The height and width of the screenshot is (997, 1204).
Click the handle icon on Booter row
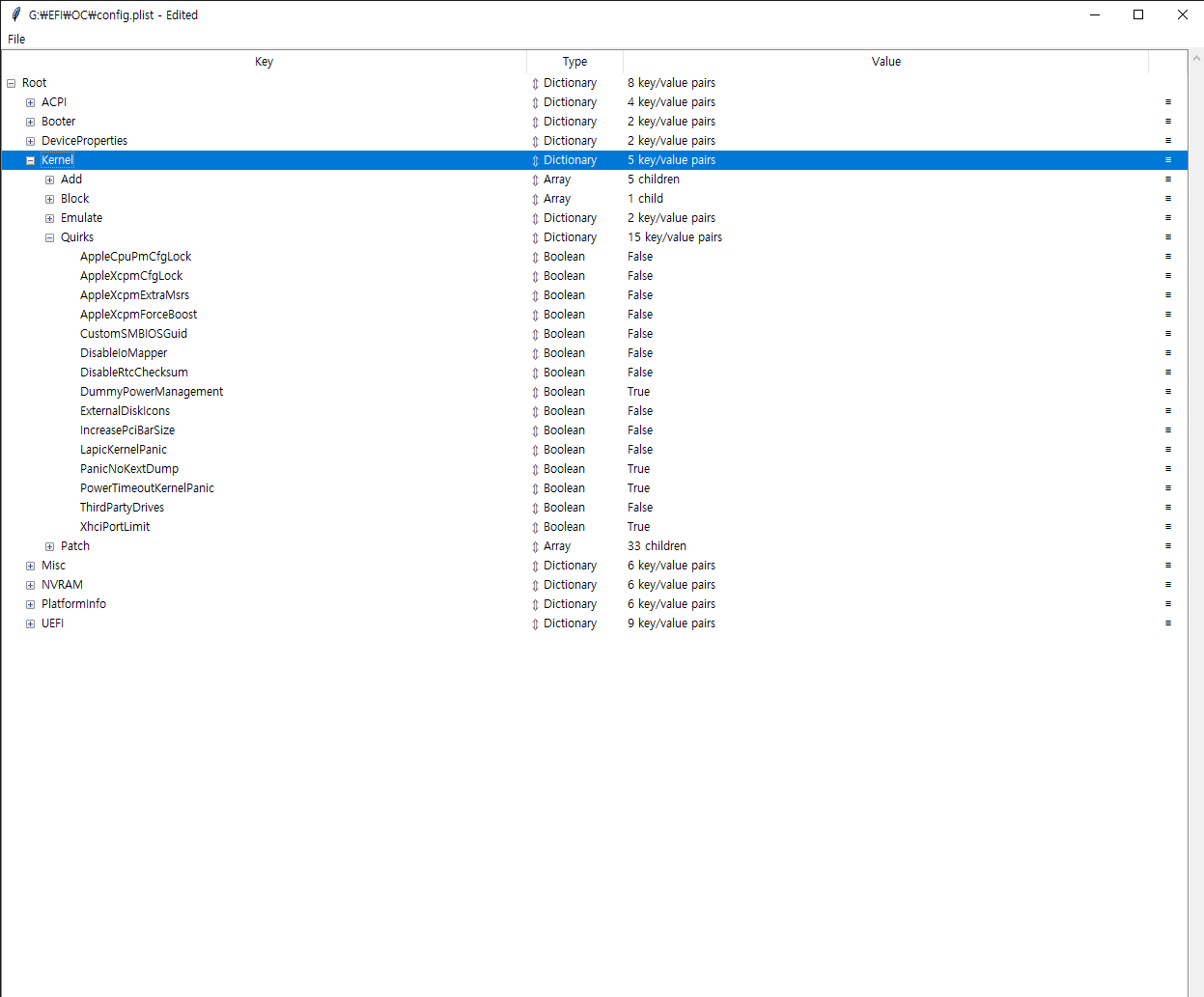1167,122
